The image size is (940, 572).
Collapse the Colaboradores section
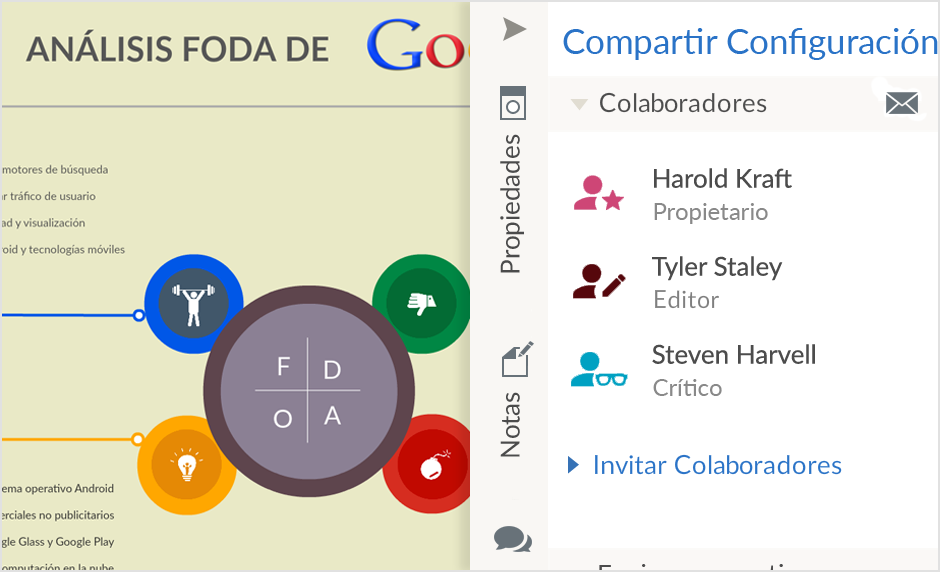click(579, 104)
